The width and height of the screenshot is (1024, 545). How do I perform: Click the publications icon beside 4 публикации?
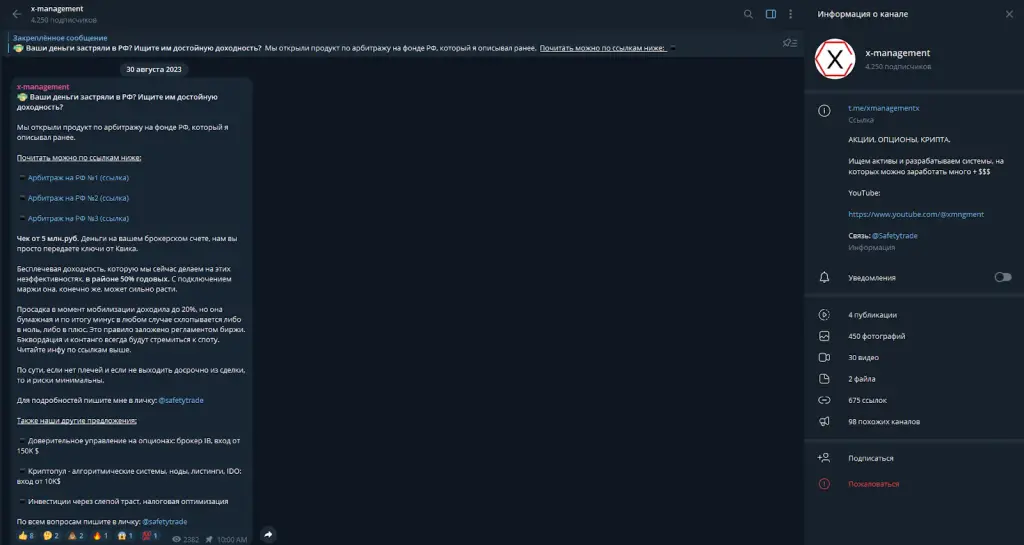[824, 315]
